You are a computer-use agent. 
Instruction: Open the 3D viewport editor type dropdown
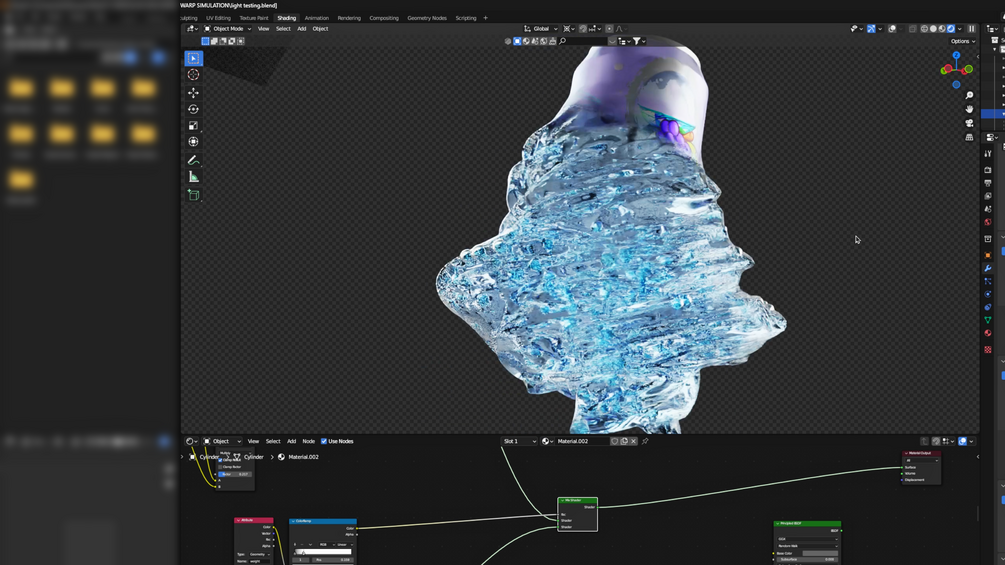pyautogui.click(x=192, y=29)
